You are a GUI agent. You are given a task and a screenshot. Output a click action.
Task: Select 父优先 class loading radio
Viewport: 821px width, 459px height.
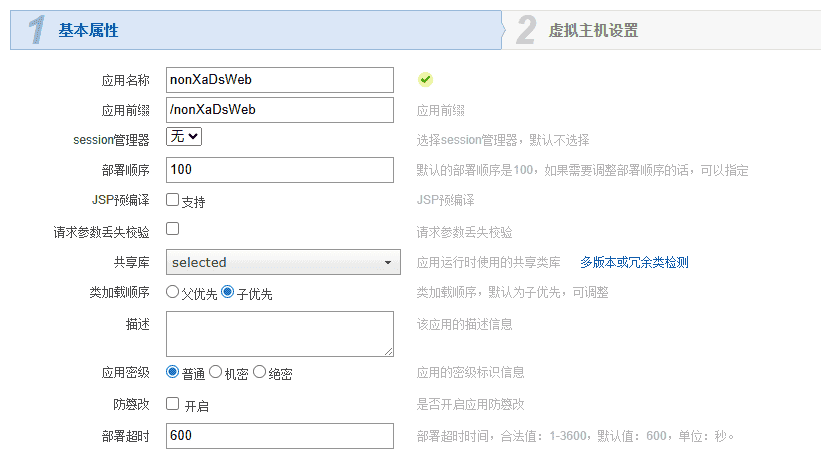point(173,292)
